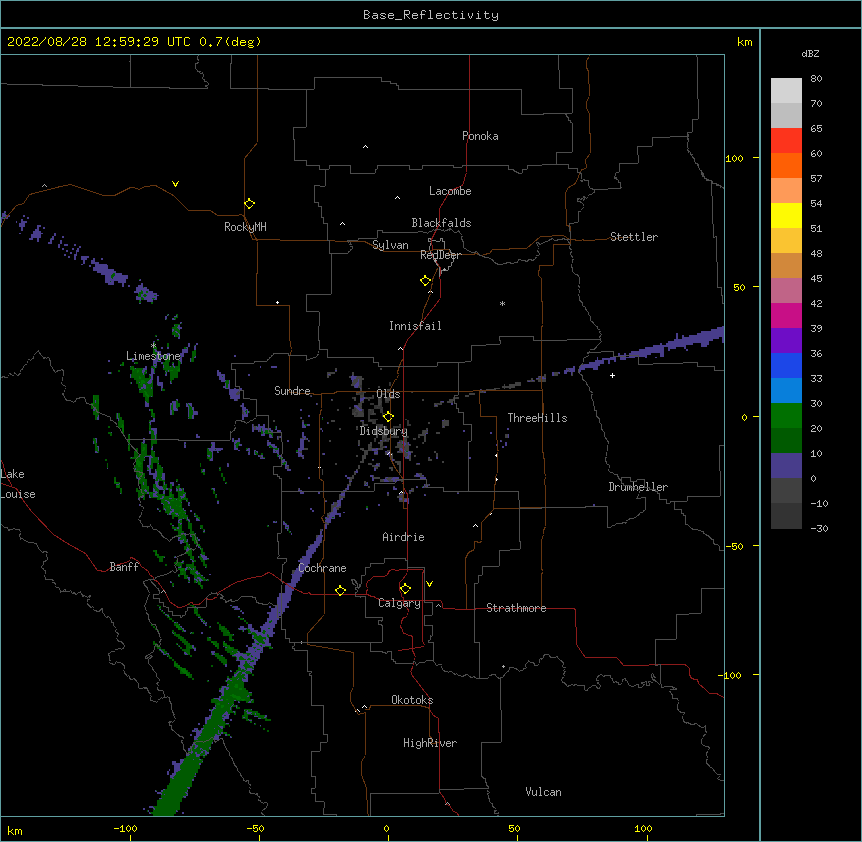Select the light gray 80-70 dBZ swatch
This screenshot has width=862, height=842.
pyautogui.click(x=786, y=91)
